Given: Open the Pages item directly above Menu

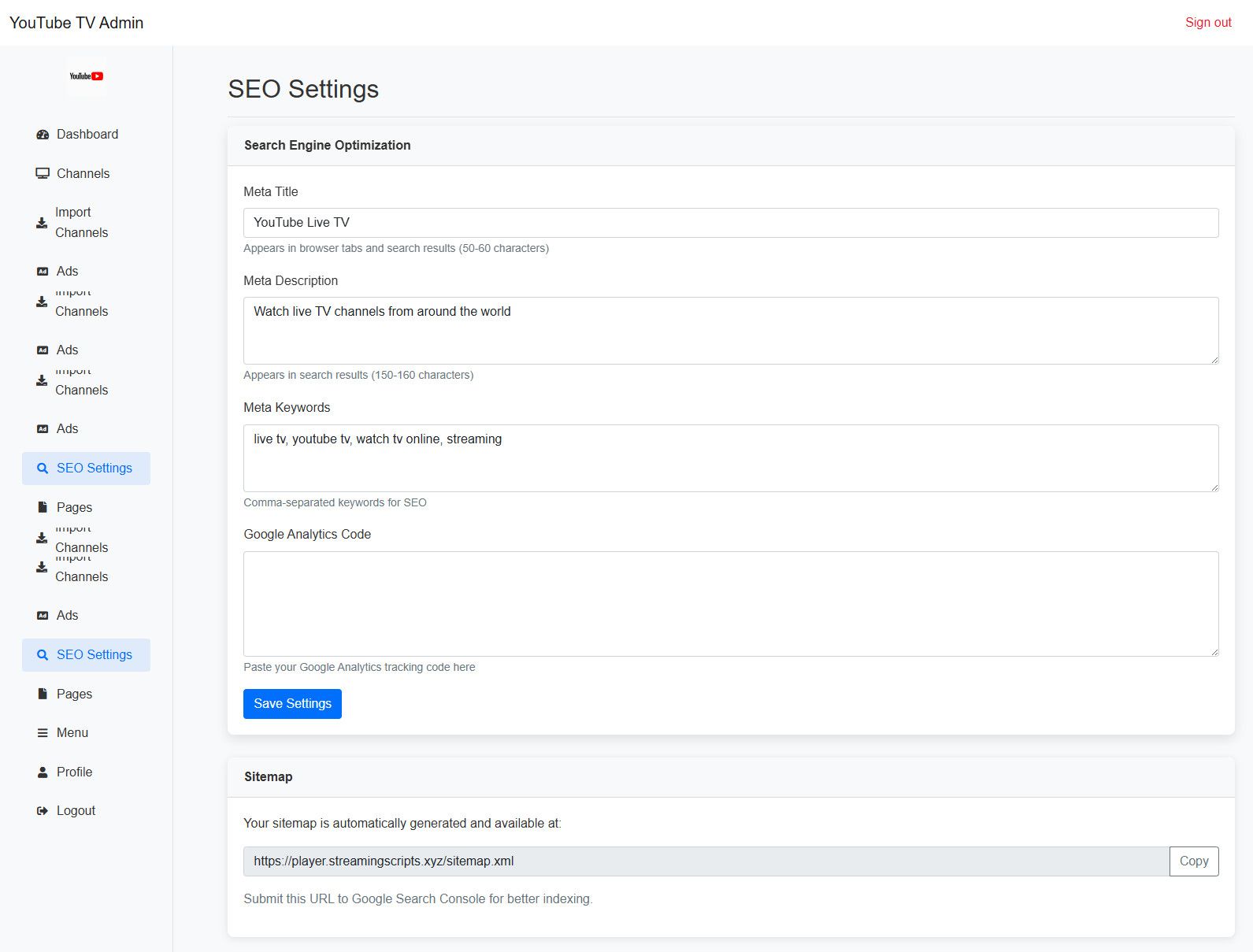Looking at the screenshot, I should [74, 695].
